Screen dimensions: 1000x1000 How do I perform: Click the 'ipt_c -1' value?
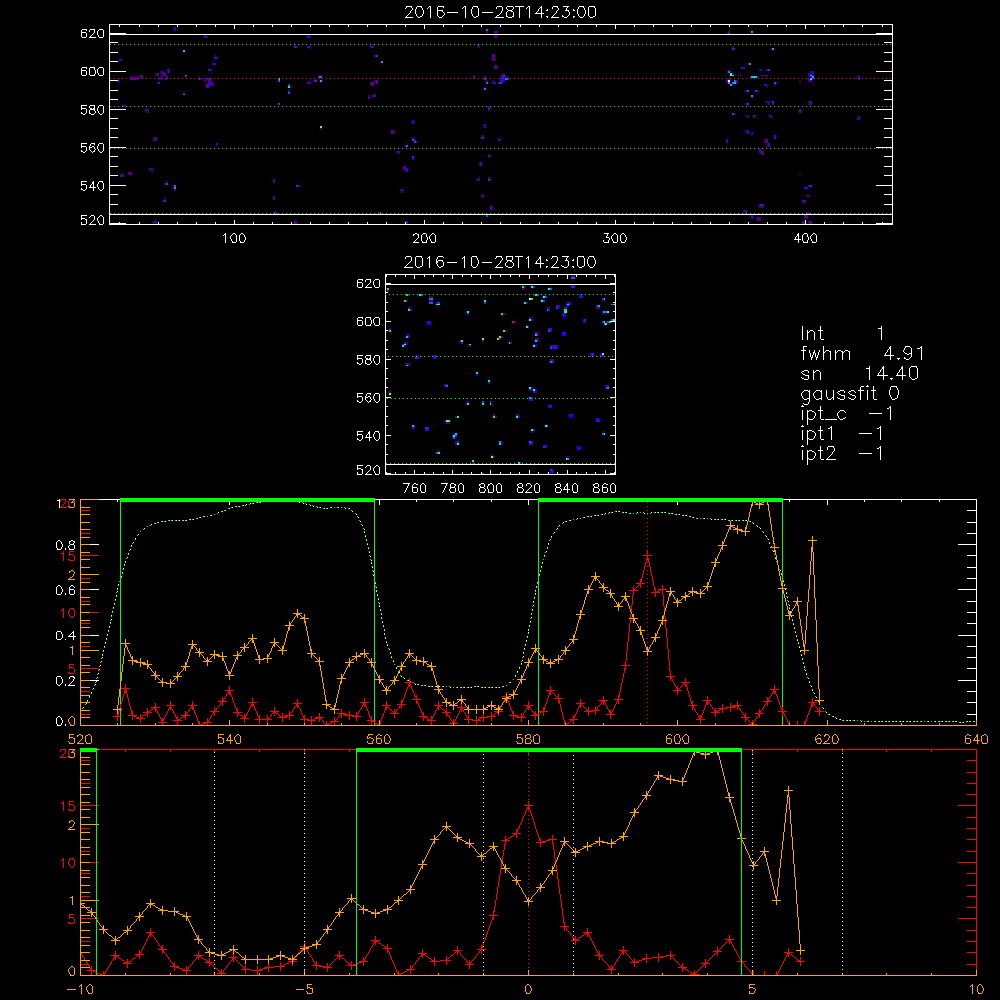pos(846,415)
